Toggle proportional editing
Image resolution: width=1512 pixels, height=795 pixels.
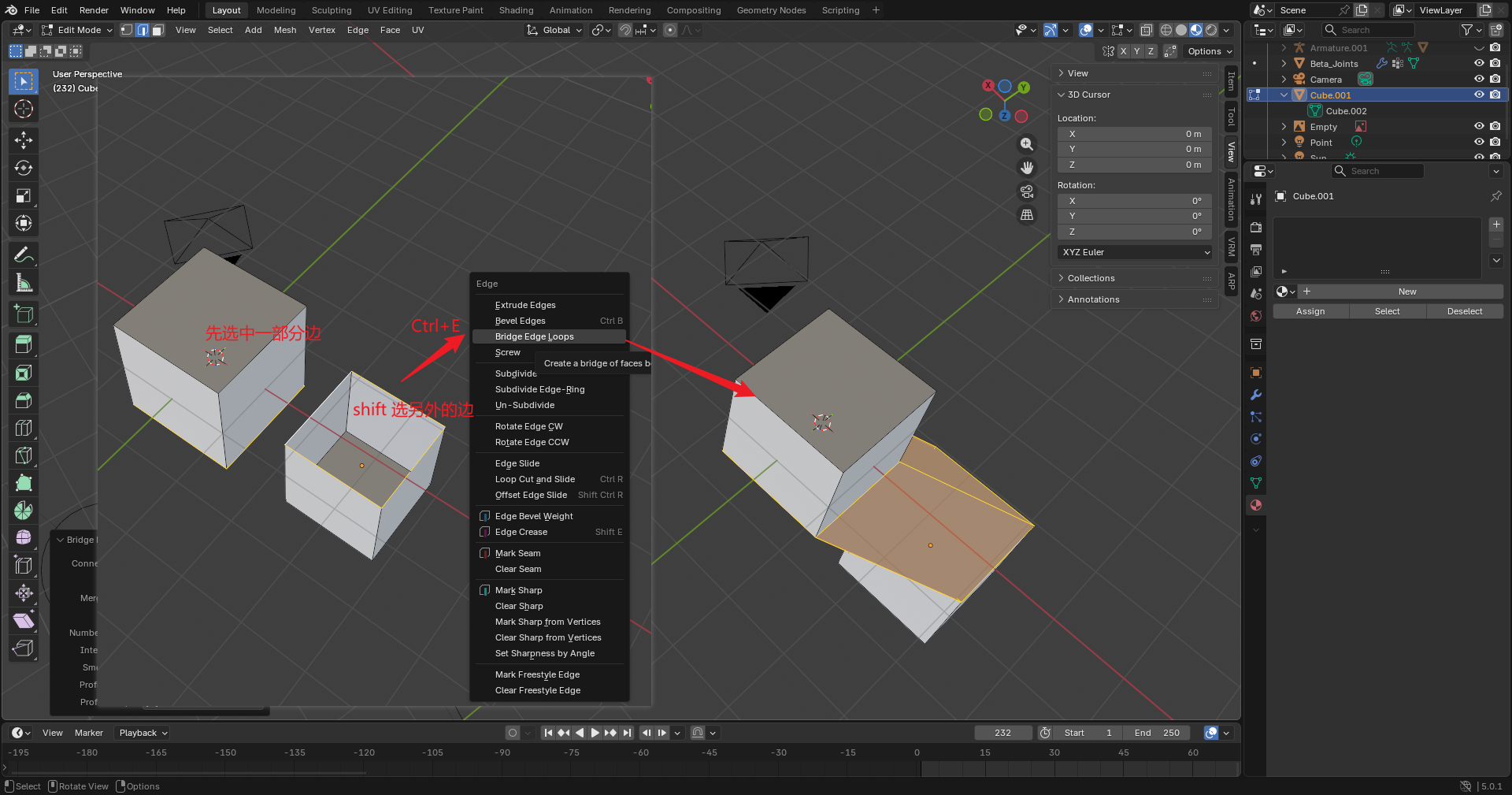[x=670, y=30]
